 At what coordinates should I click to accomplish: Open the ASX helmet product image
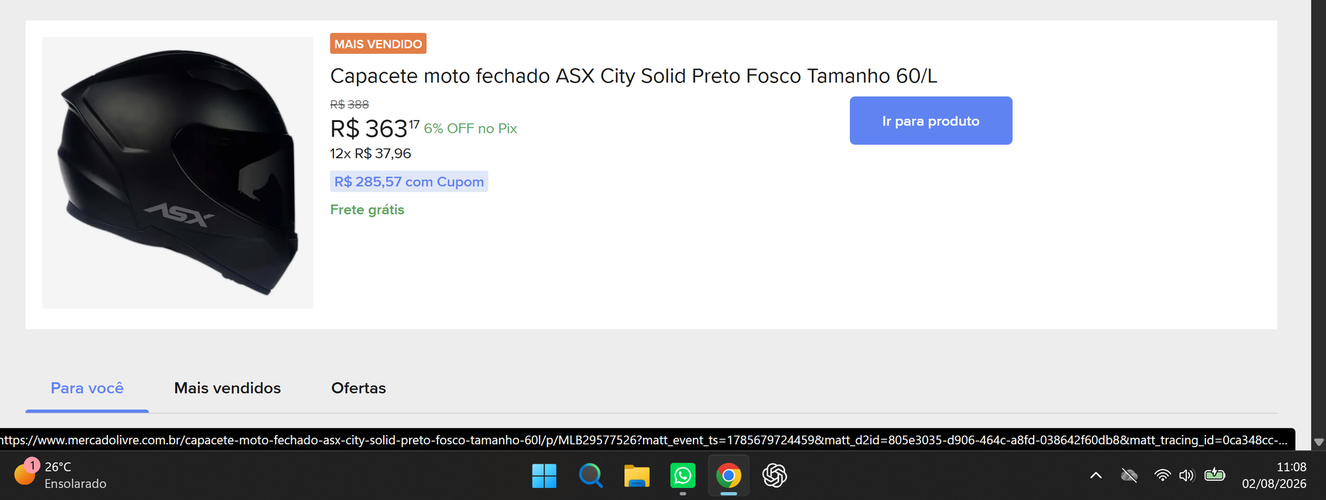tap(178, 173)
